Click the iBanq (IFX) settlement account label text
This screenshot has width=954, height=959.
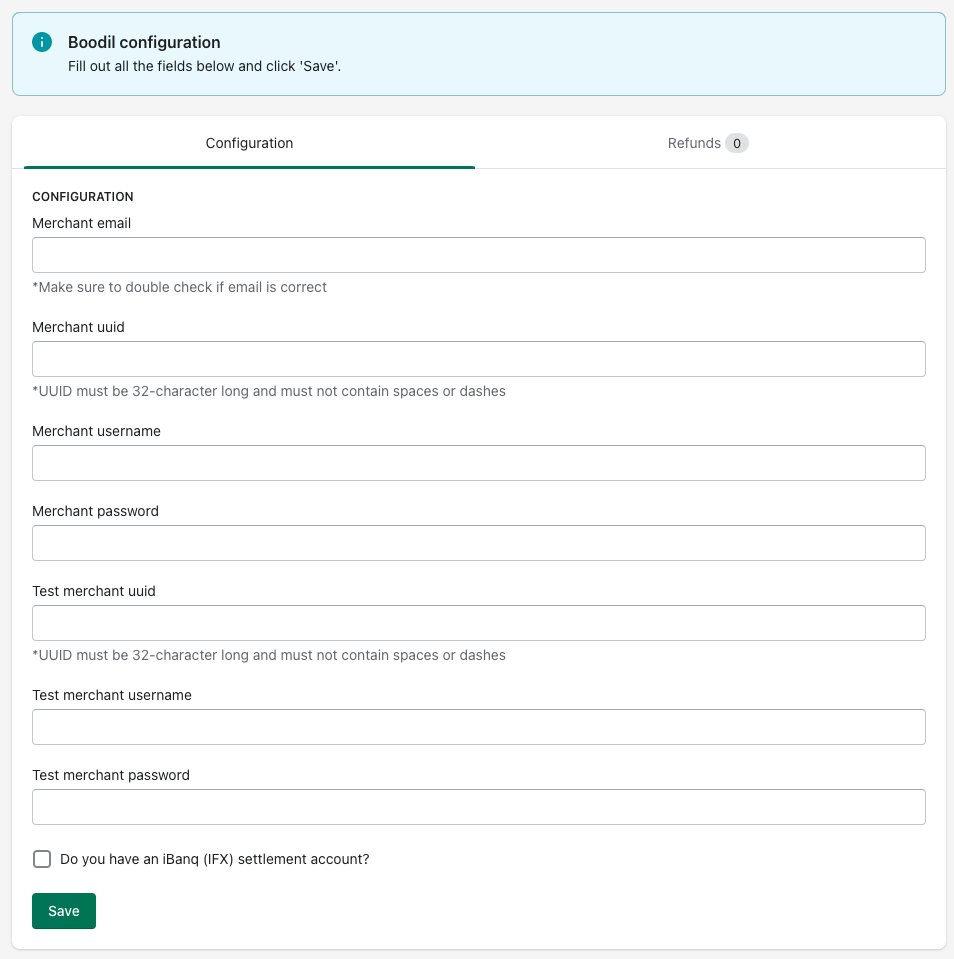click(215, 859)
